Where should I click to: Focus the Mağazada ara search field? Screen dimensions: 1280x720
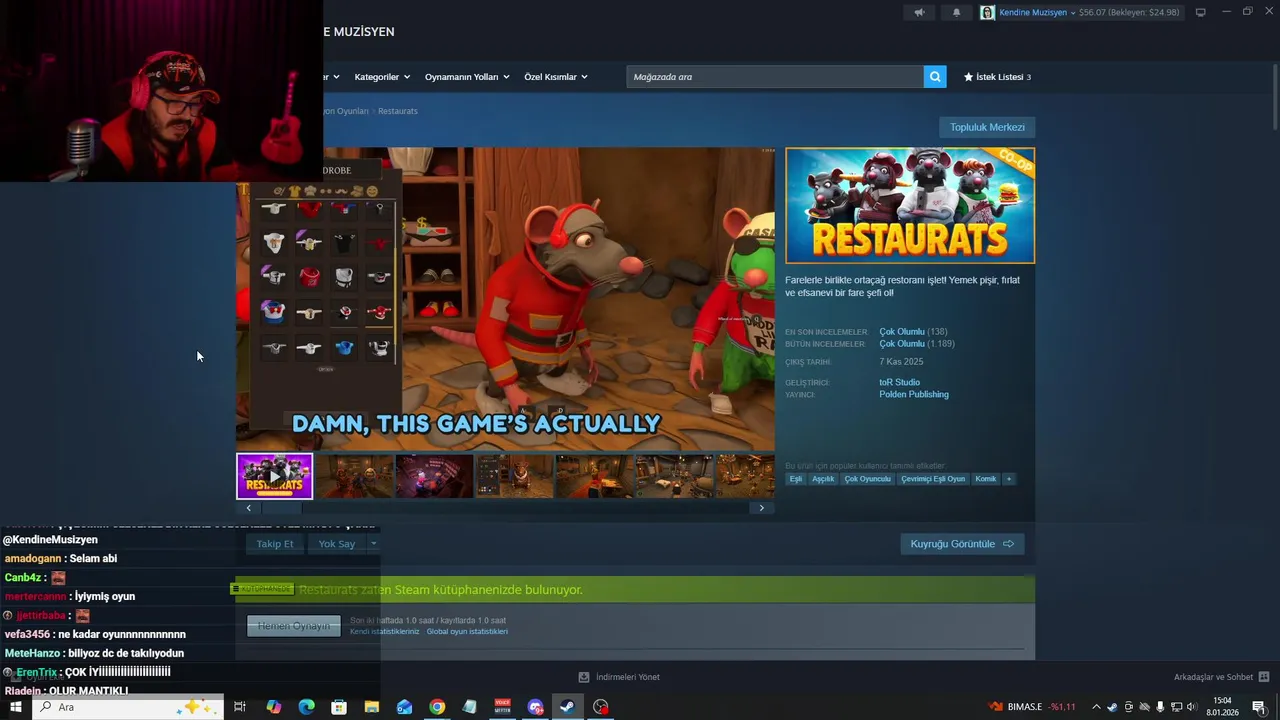point(775,77)
